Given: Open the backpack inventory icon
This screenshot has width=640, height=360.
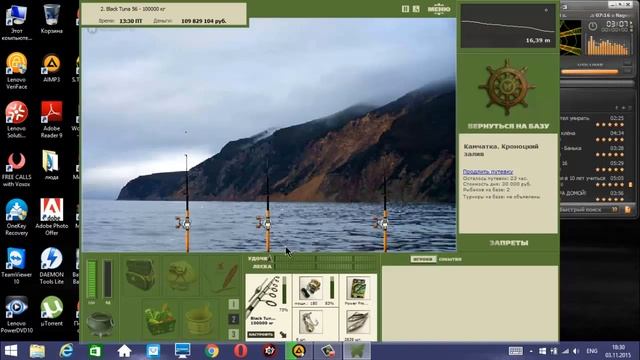Looking at the screenshot, I should (x=140, y=275).
